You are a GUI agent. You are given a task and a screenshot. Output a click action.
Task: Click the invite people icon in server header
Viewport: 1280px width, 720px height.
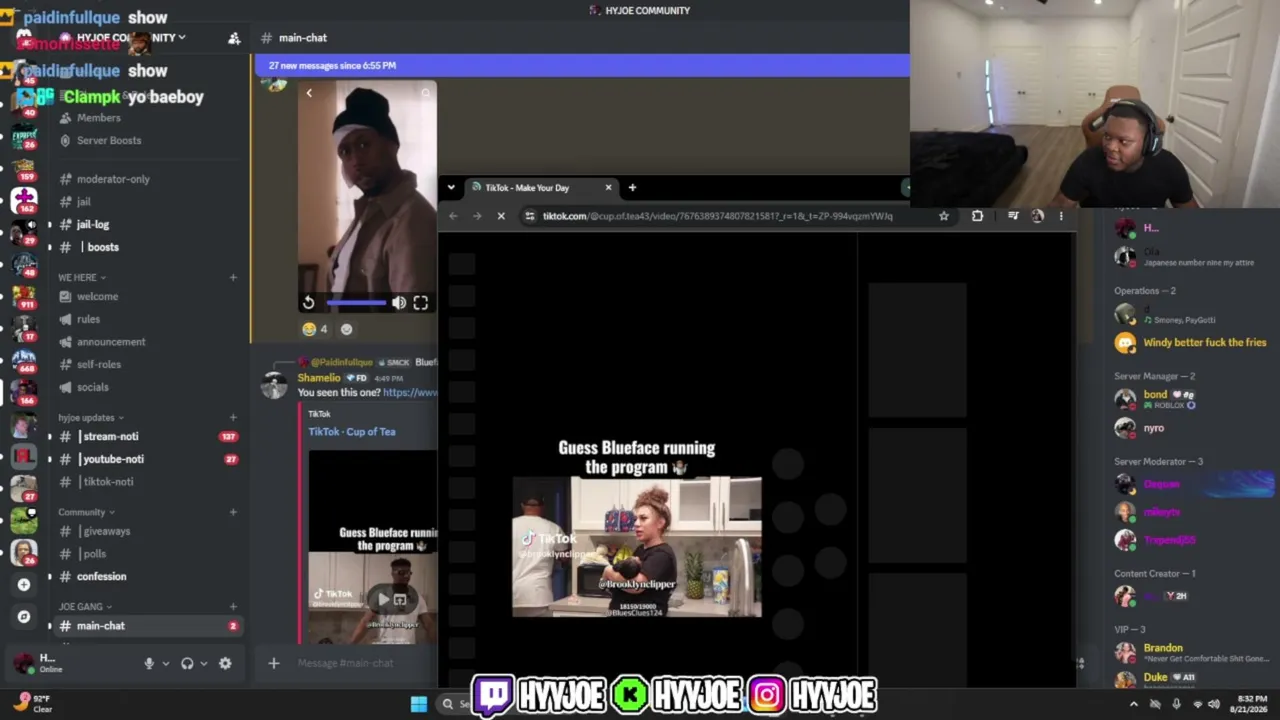pyautogui.click(x=234, y=38)
